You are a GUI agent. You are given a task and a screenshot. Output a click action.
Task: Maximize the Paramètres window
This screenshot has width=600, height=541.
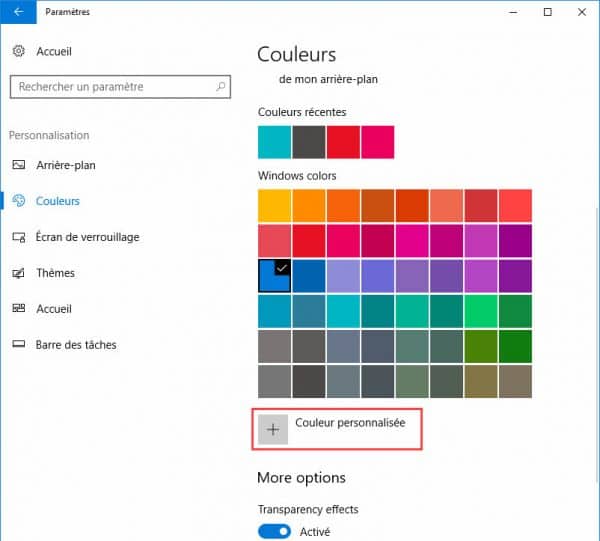(547, 12)
